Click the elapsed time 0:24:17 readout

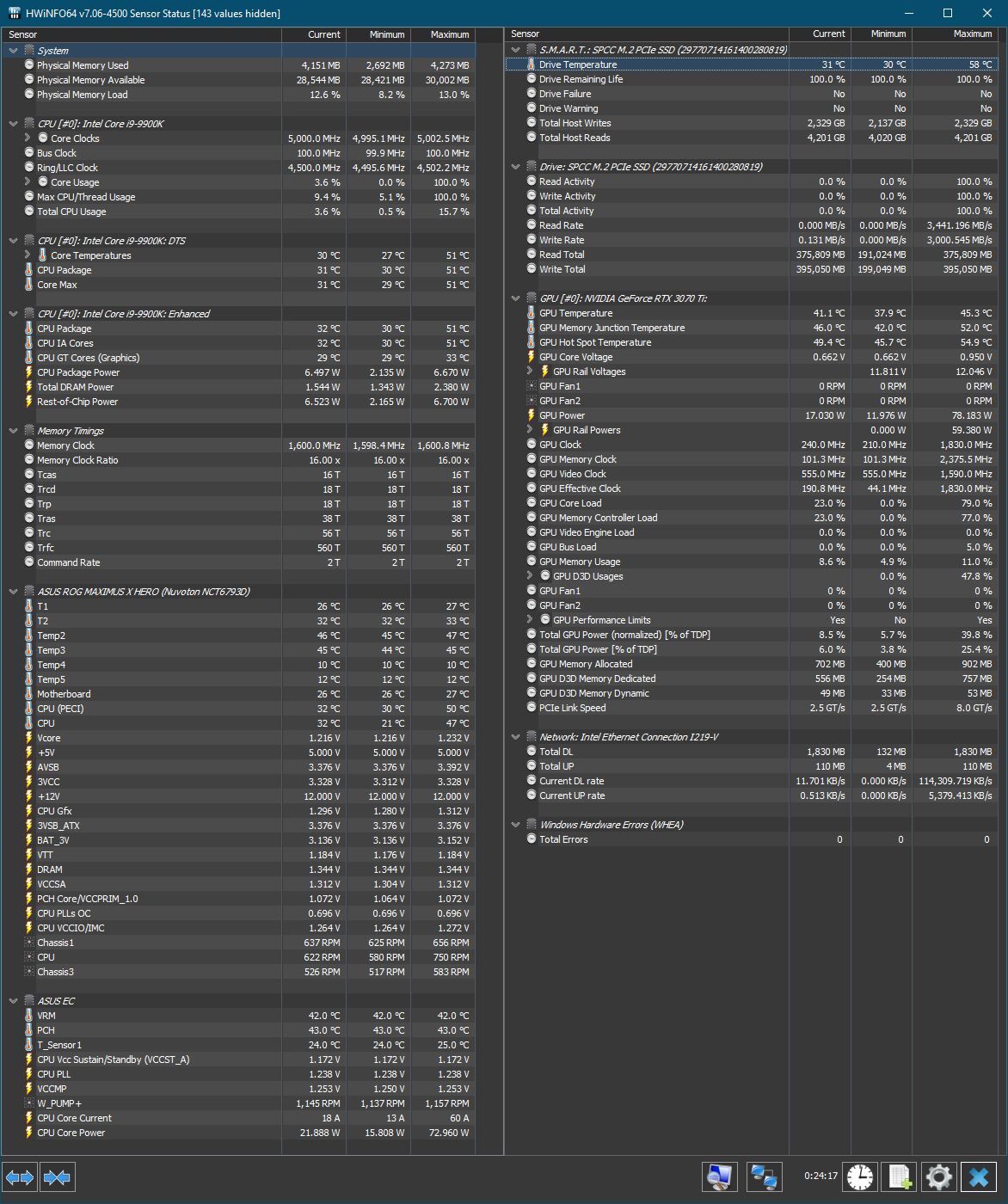(x=821, y=1176)
